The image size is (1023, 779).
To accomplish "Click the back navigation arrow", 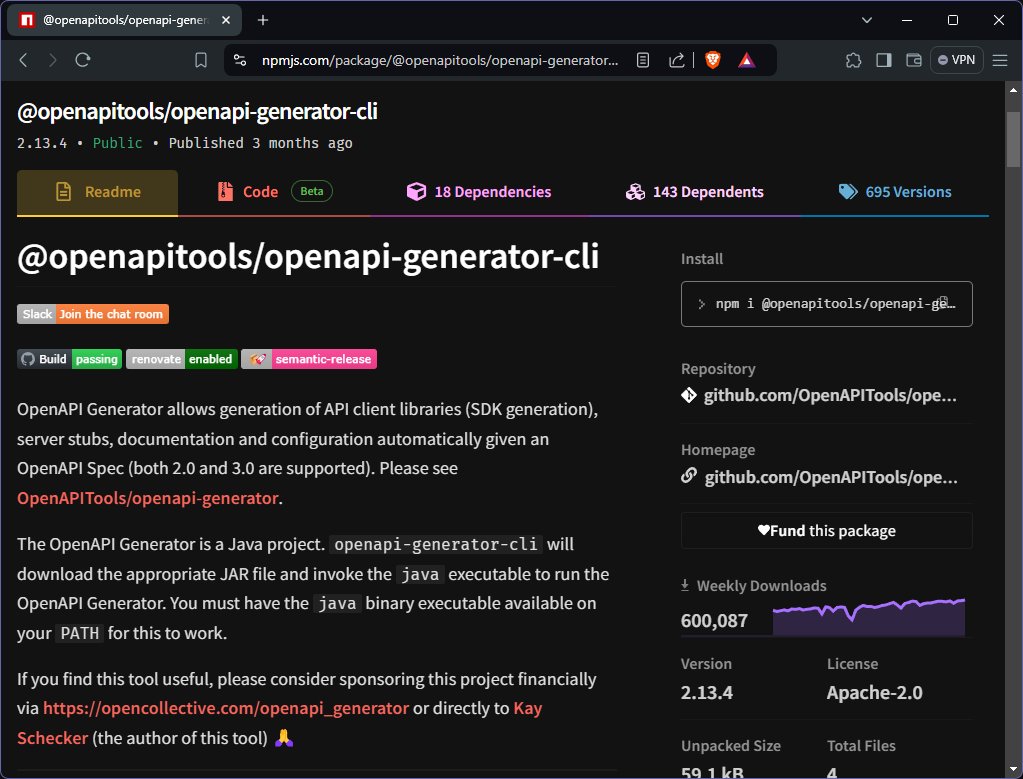I will [23, 60].
